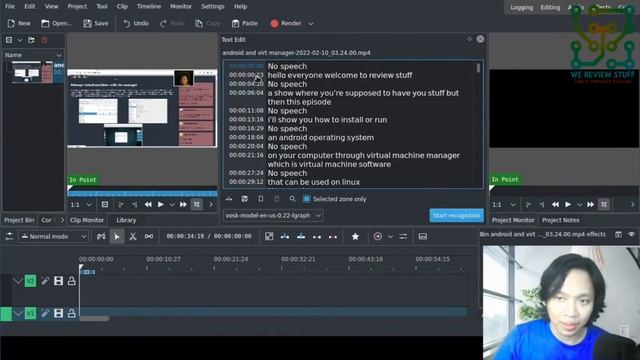Open Normal mode edit dropdown

[x=53, y=236]
